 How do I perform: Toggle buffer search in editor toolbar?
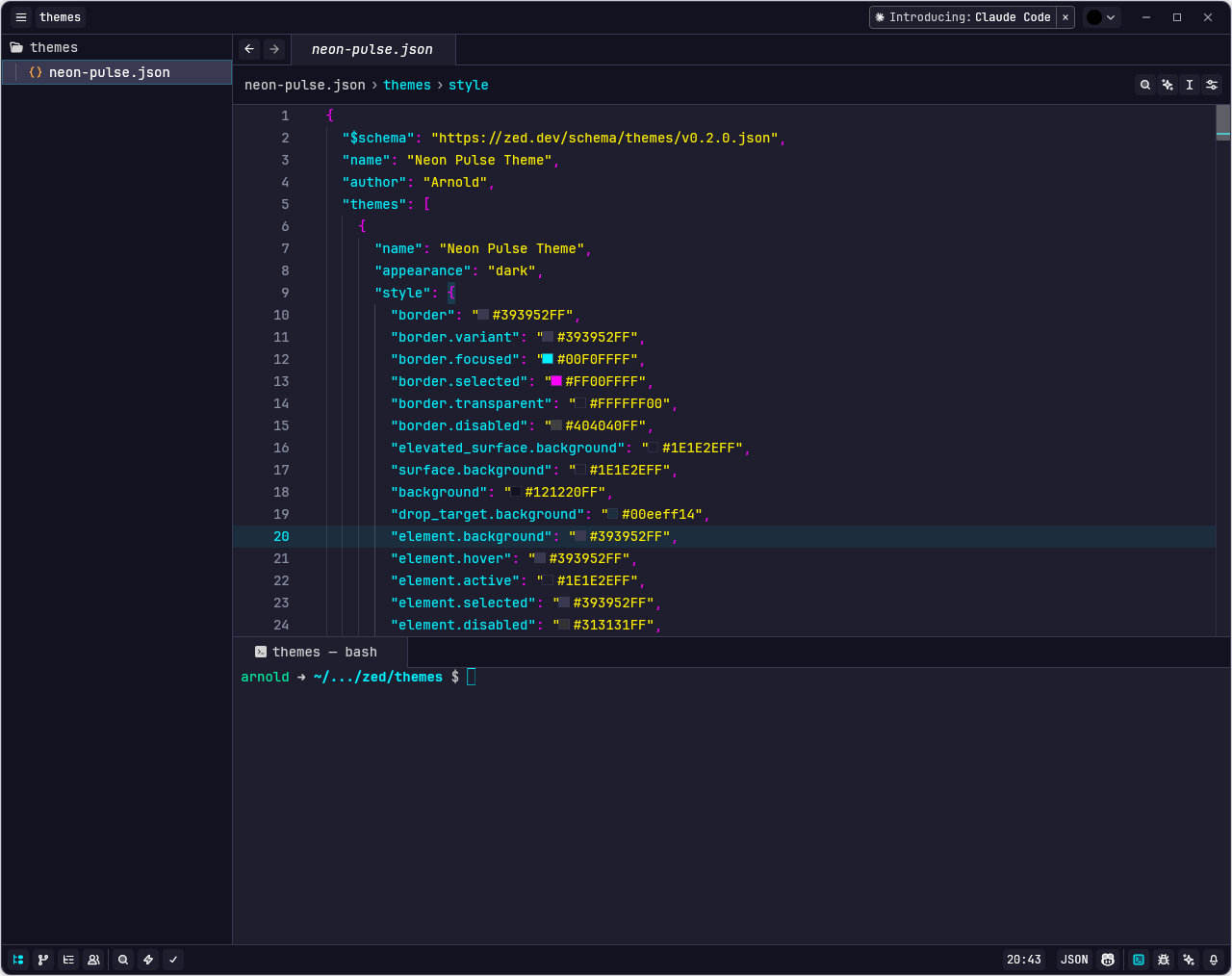1145,85
